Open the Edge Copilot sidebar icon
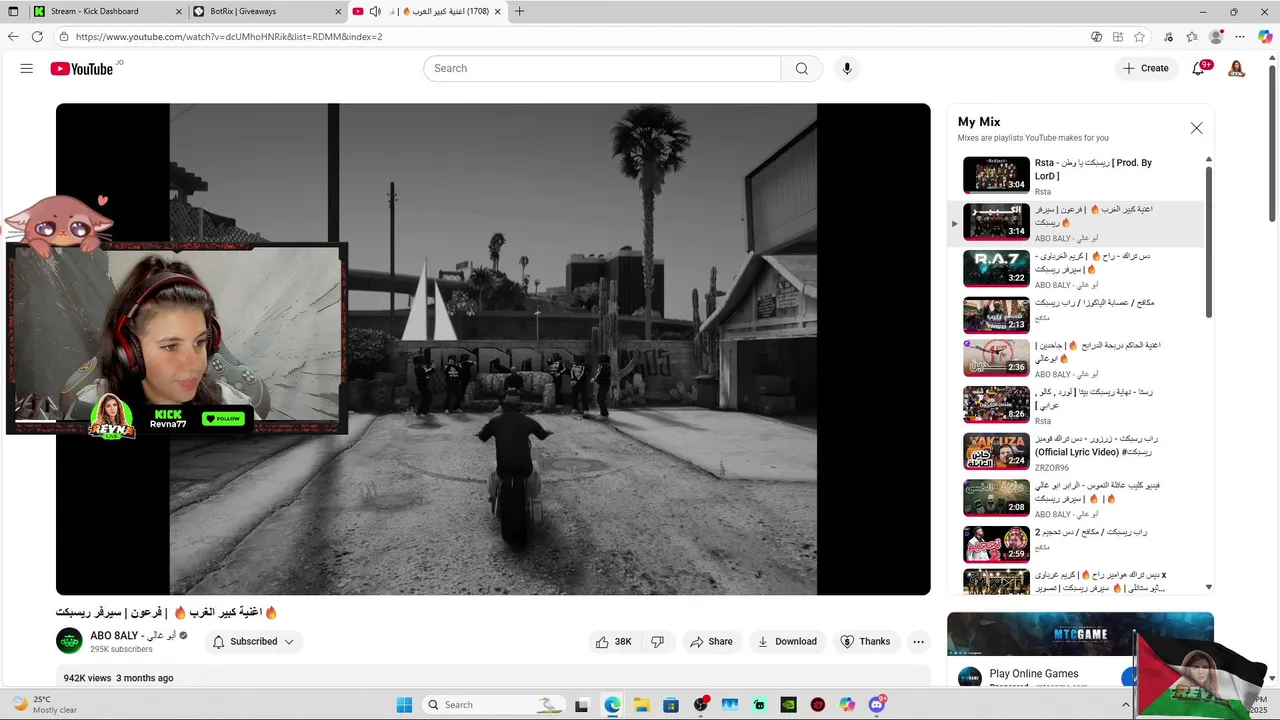This screenshot has height=720, width=1280. (x=1265, y=37)
